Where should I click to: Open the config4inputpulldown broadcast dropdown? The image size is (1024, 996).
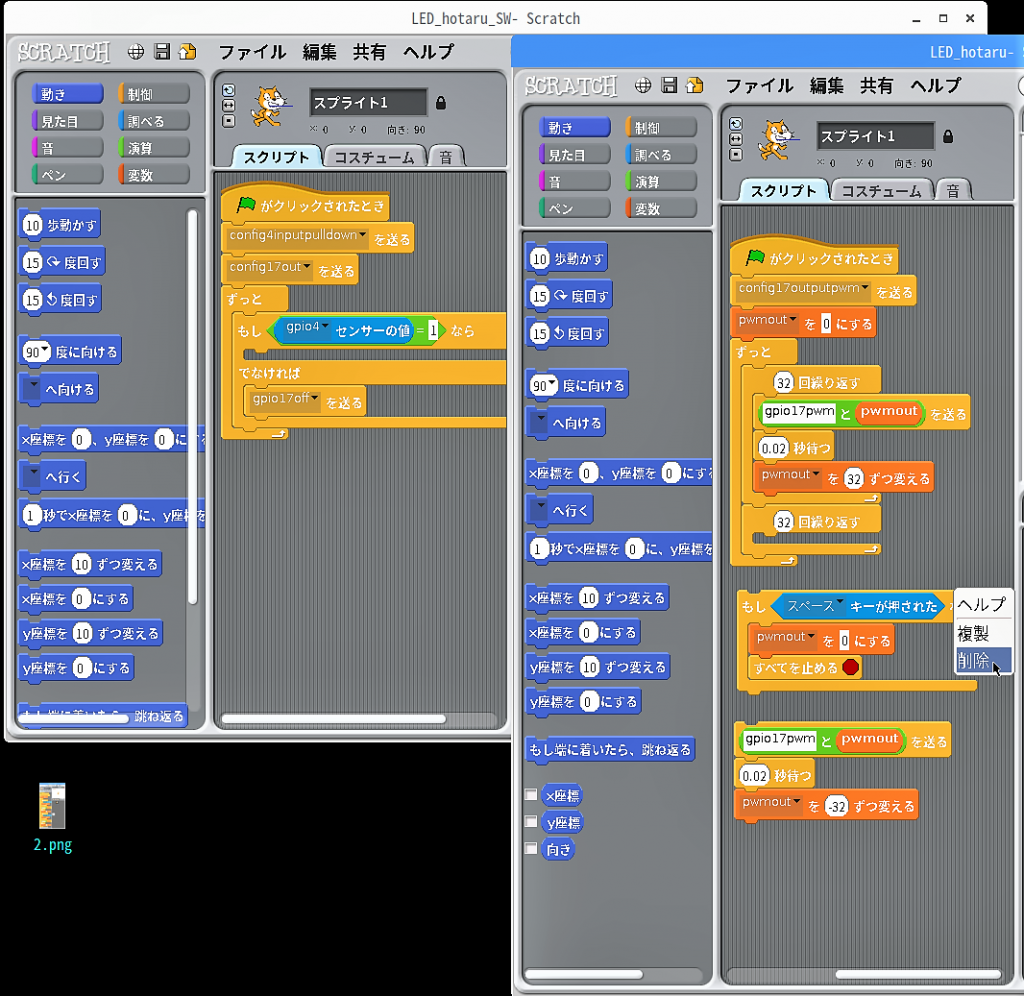pyautogui.click(x=362, y=235)
